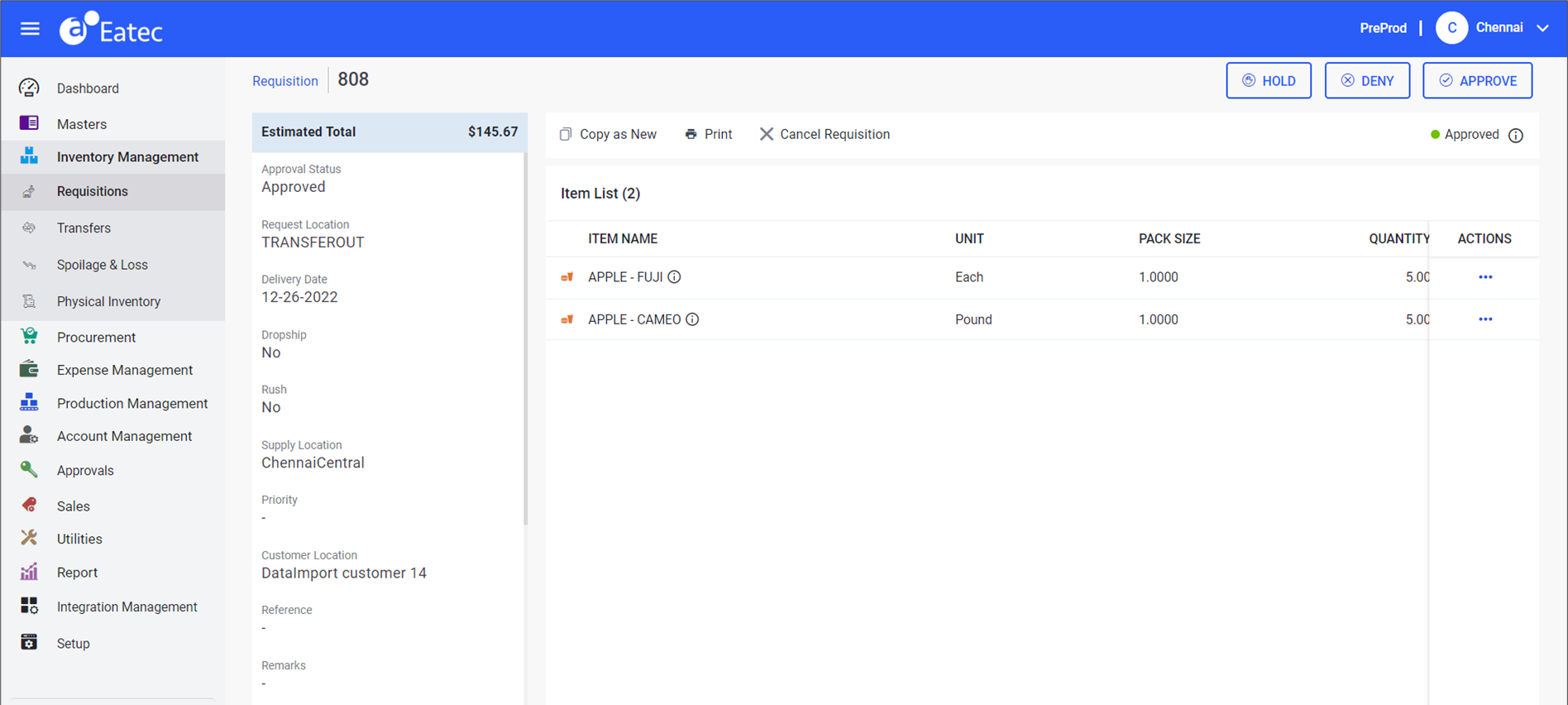Click the item type icon for APPLE - CAMEO
Viewport: 1568px width, 705px height.
(x=567, y=319)
